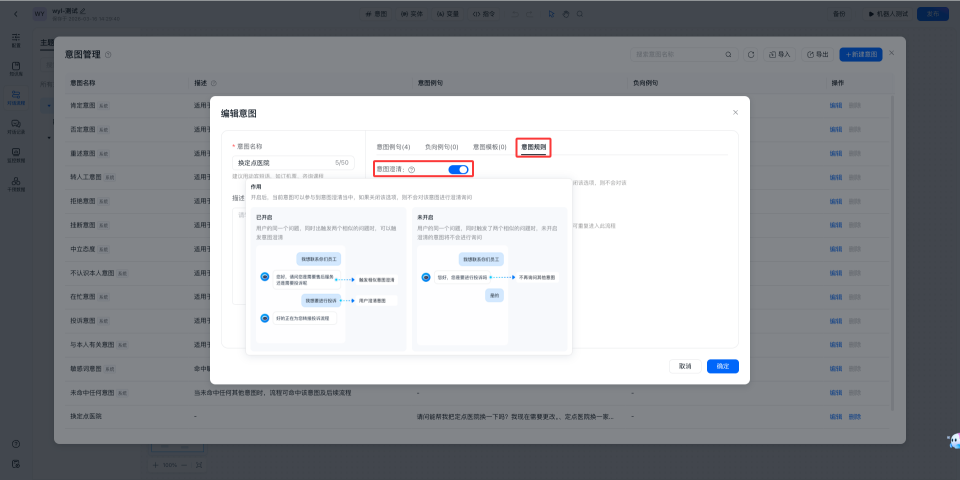Click the 导入 import button

pyautogui.click(x=779, y=54)
